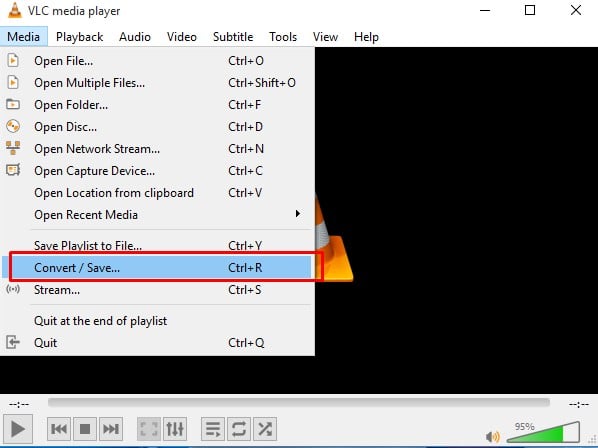Minimize the VLC window
The width and height of the screenshot is (598, 448).
pyautogui.click(x=485, y=10)
